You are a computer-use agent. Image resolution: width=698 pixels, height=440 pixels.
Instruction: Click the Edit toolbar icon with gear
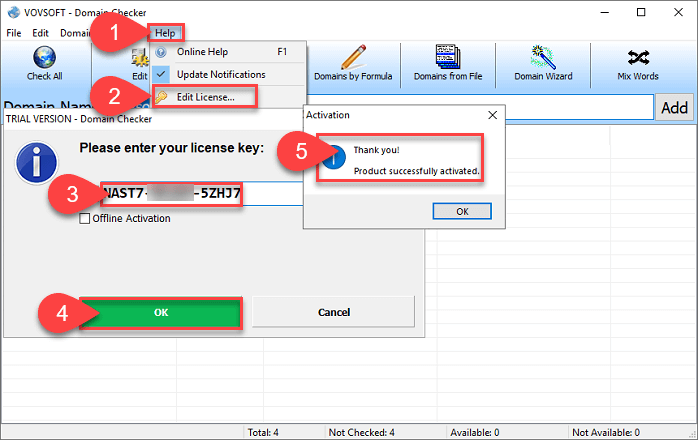(x=140, y=58)
